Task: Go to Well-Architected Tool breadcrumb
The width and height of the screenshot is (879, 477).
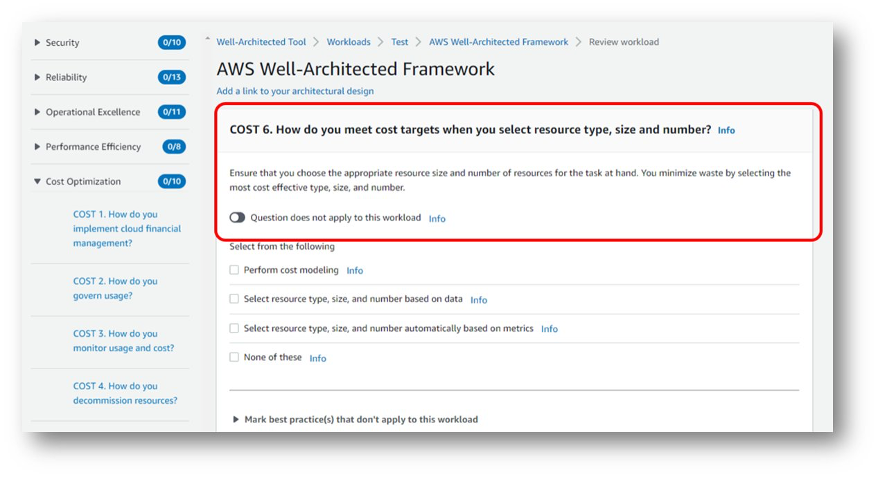Action: 261,42
